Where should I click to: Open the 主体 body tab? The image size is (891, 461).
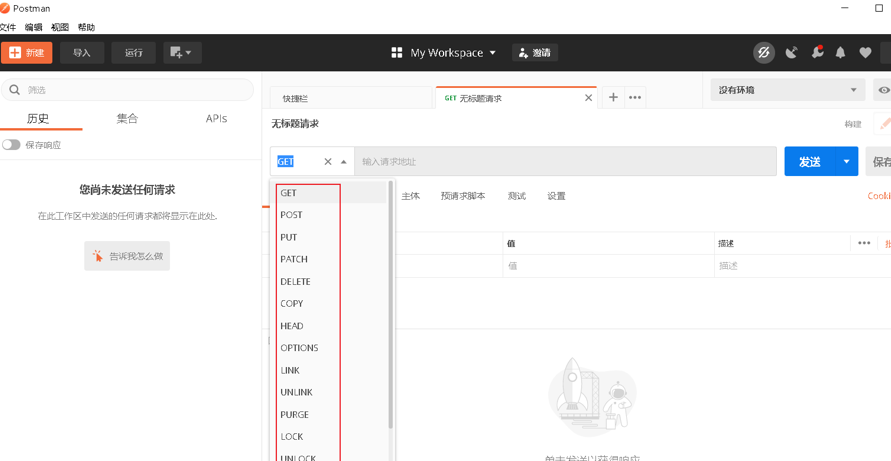pyautogui.click(x=410, y=196)
